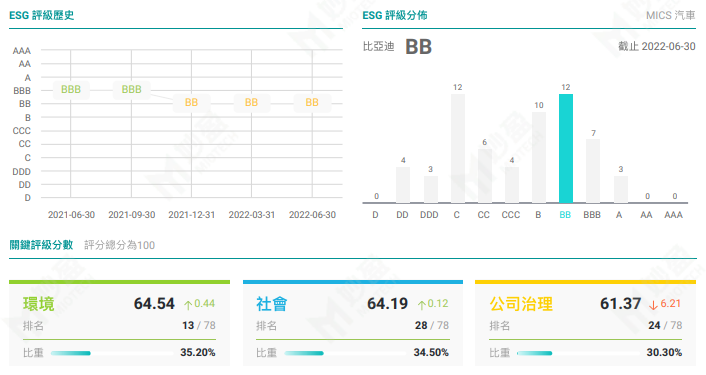Click the BB marker at 2022-03-31
The width and height of the screenshot is (706, 375).
point(251,103)
